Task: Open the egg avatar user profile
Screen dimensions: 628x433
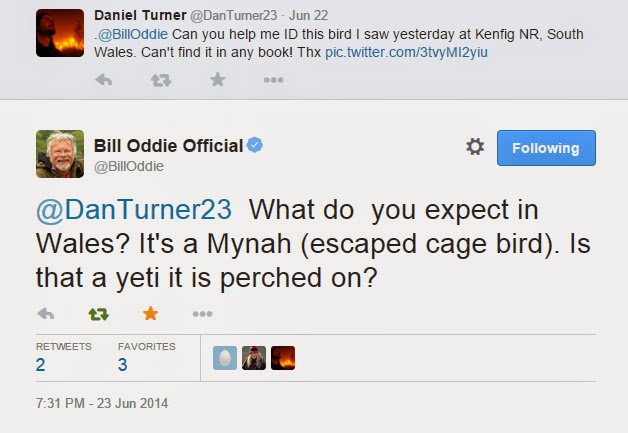Action: (225, 358)
